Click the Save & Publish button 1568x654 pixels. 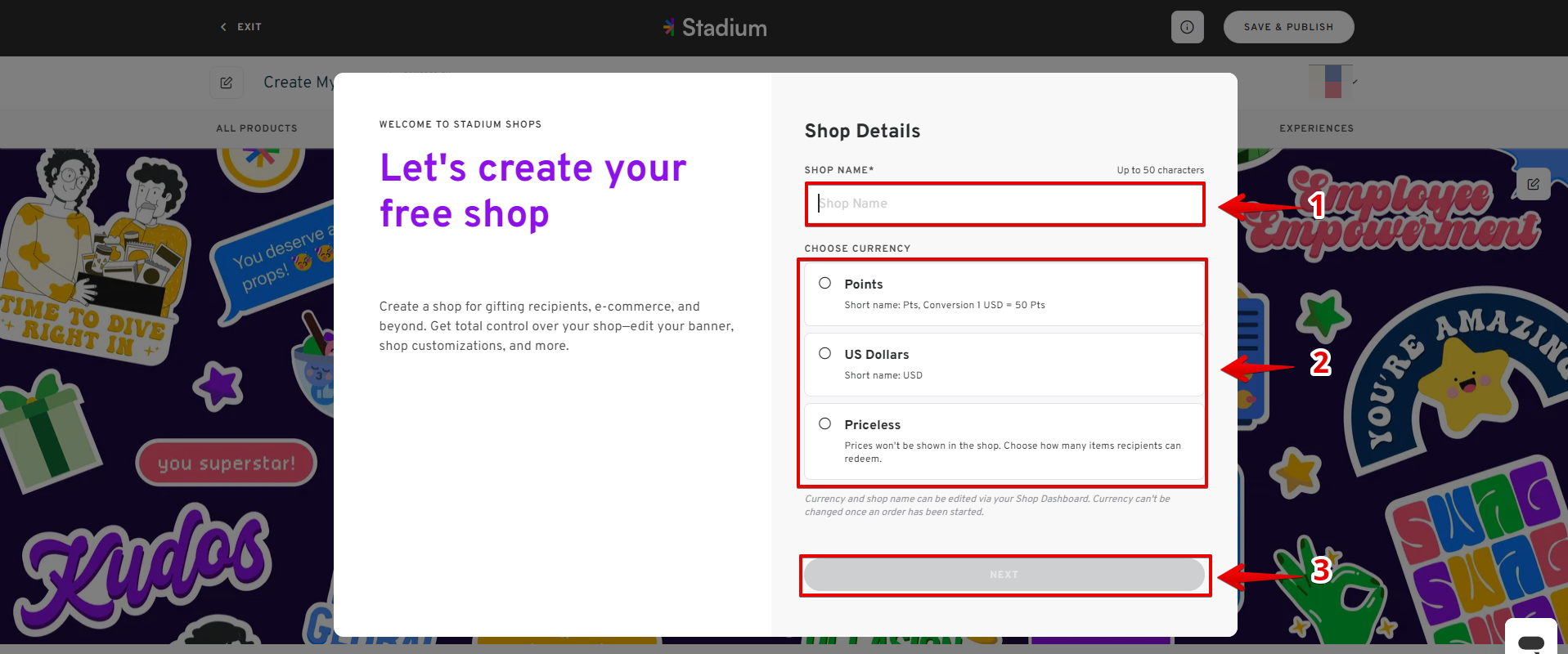[x=1288, y=27]
